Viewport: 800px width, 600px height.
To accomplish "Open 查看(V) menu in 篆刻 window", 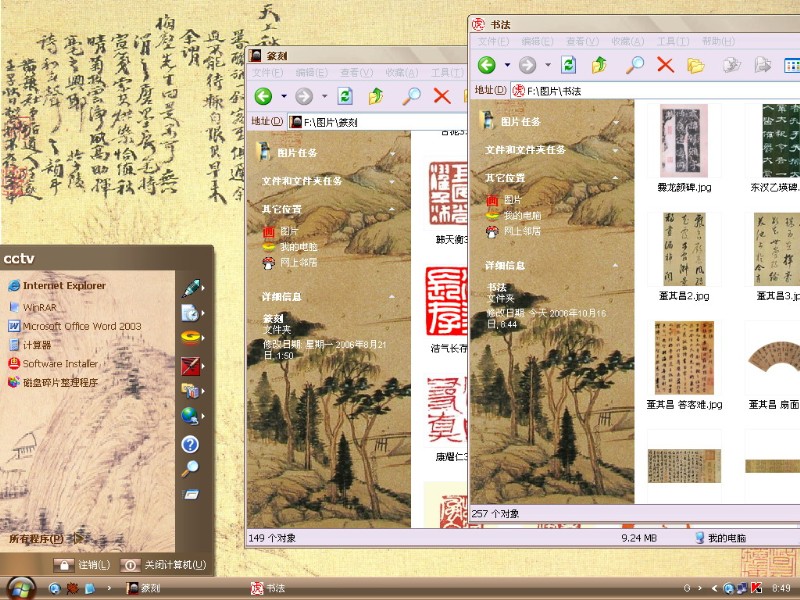I will pos(357,73).
